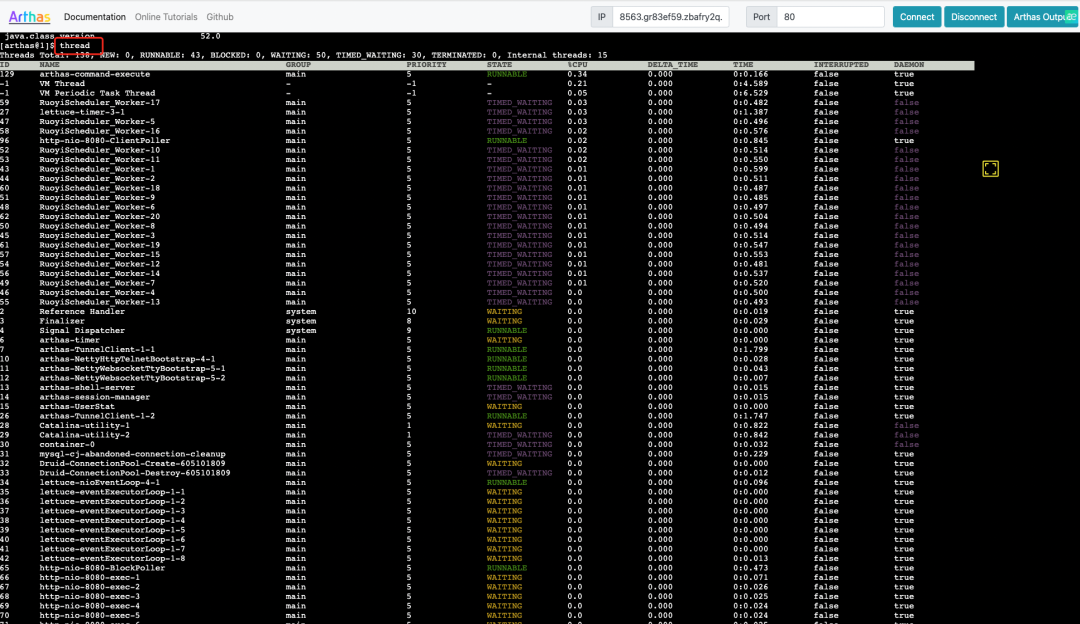
Task: Select http-nio-8080-BlockPoller thread name
Action: tap(102, 568)
